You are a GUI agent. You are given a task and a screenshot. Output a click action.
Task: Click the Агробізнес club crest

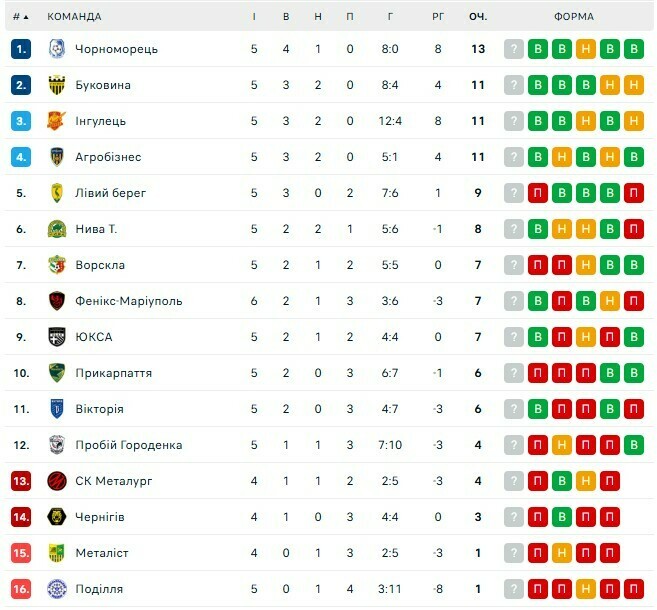tap(56, 157)
